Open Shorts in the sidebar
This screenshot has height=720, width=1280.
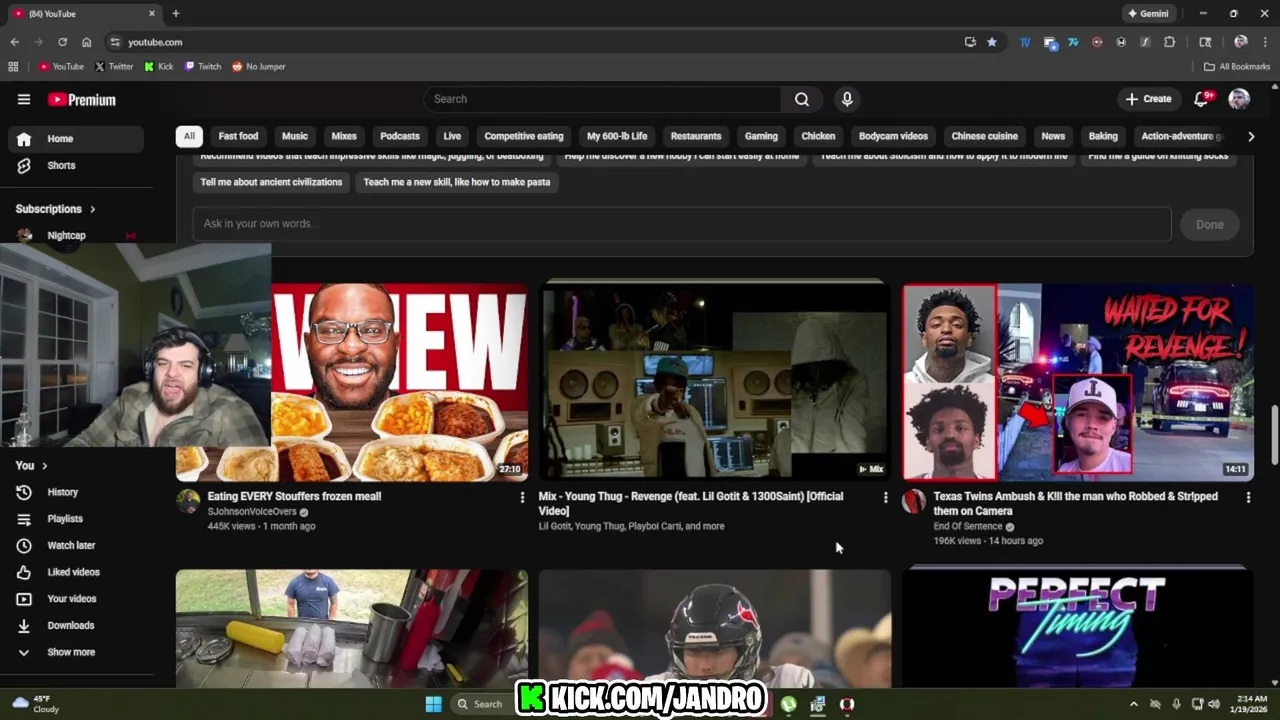click(76, 165)
